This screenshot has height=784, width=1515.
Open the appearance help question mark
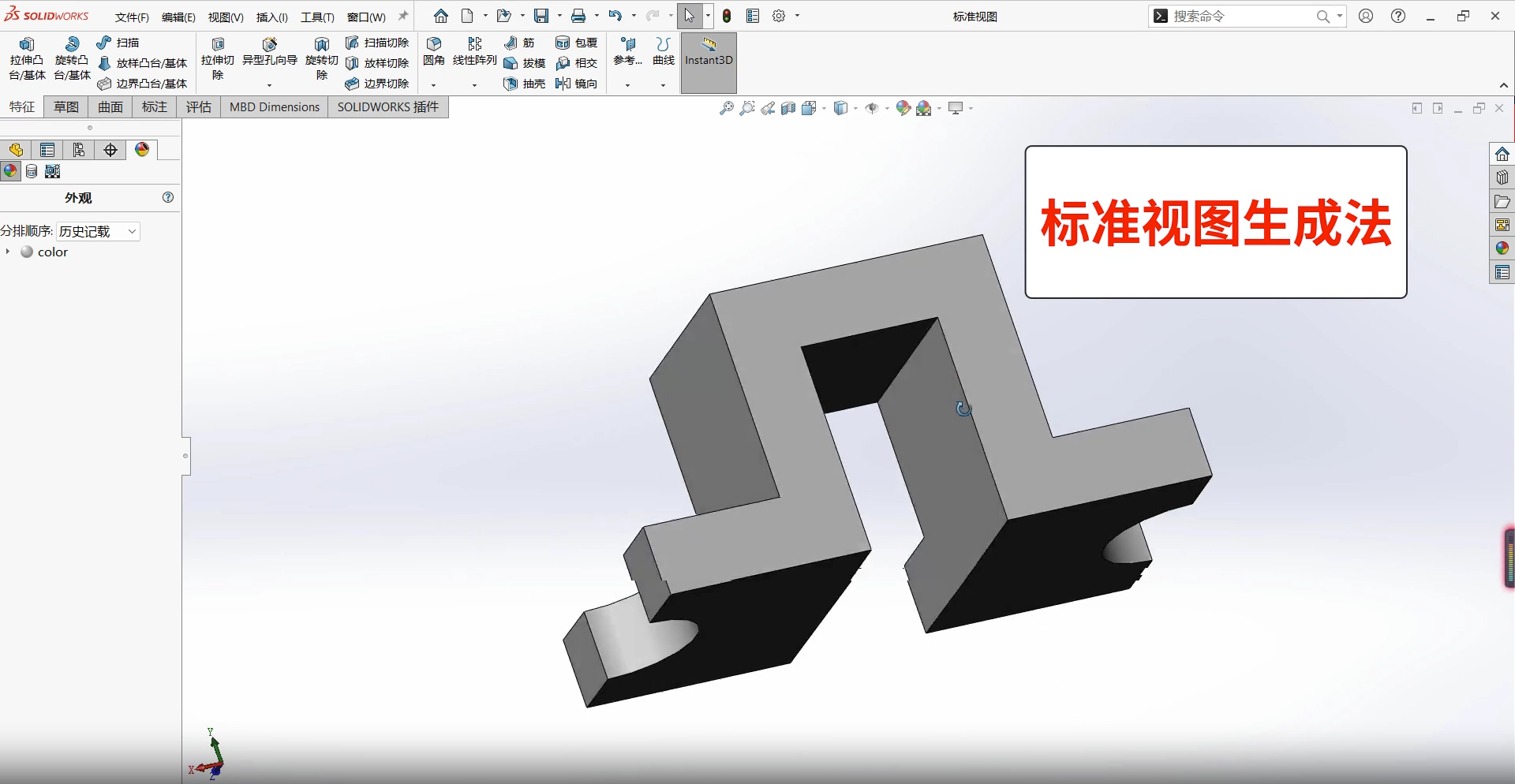click(x=168, y=197)
